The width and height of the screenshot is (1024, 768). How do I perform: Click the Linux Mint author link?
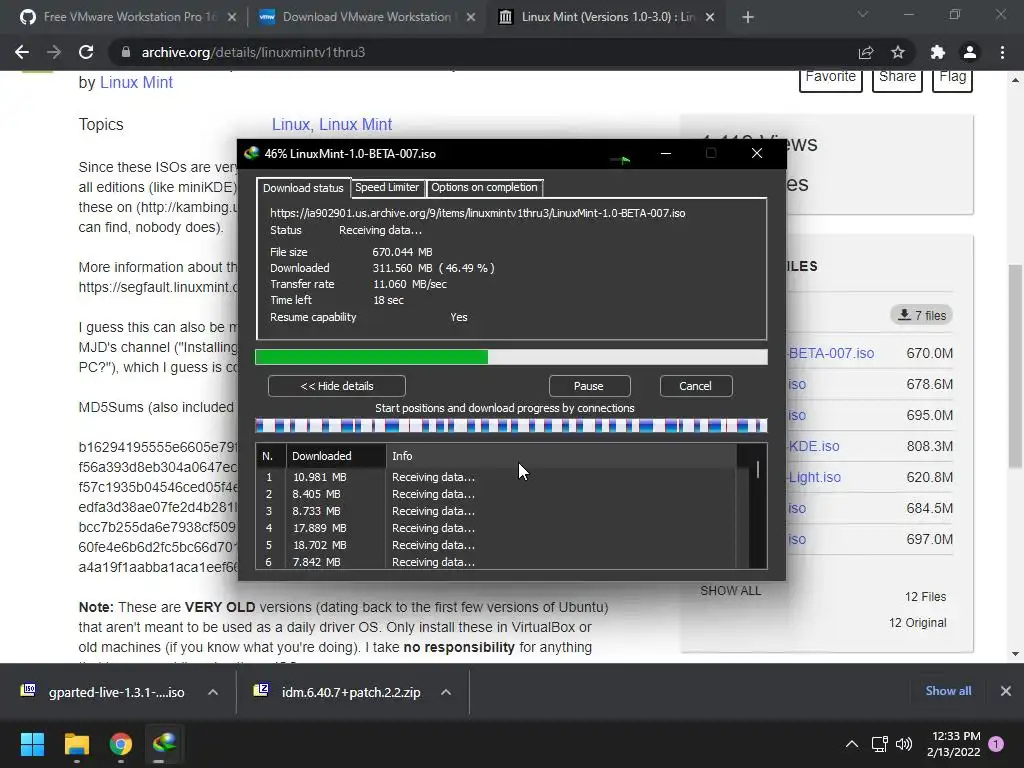(136, 83)
